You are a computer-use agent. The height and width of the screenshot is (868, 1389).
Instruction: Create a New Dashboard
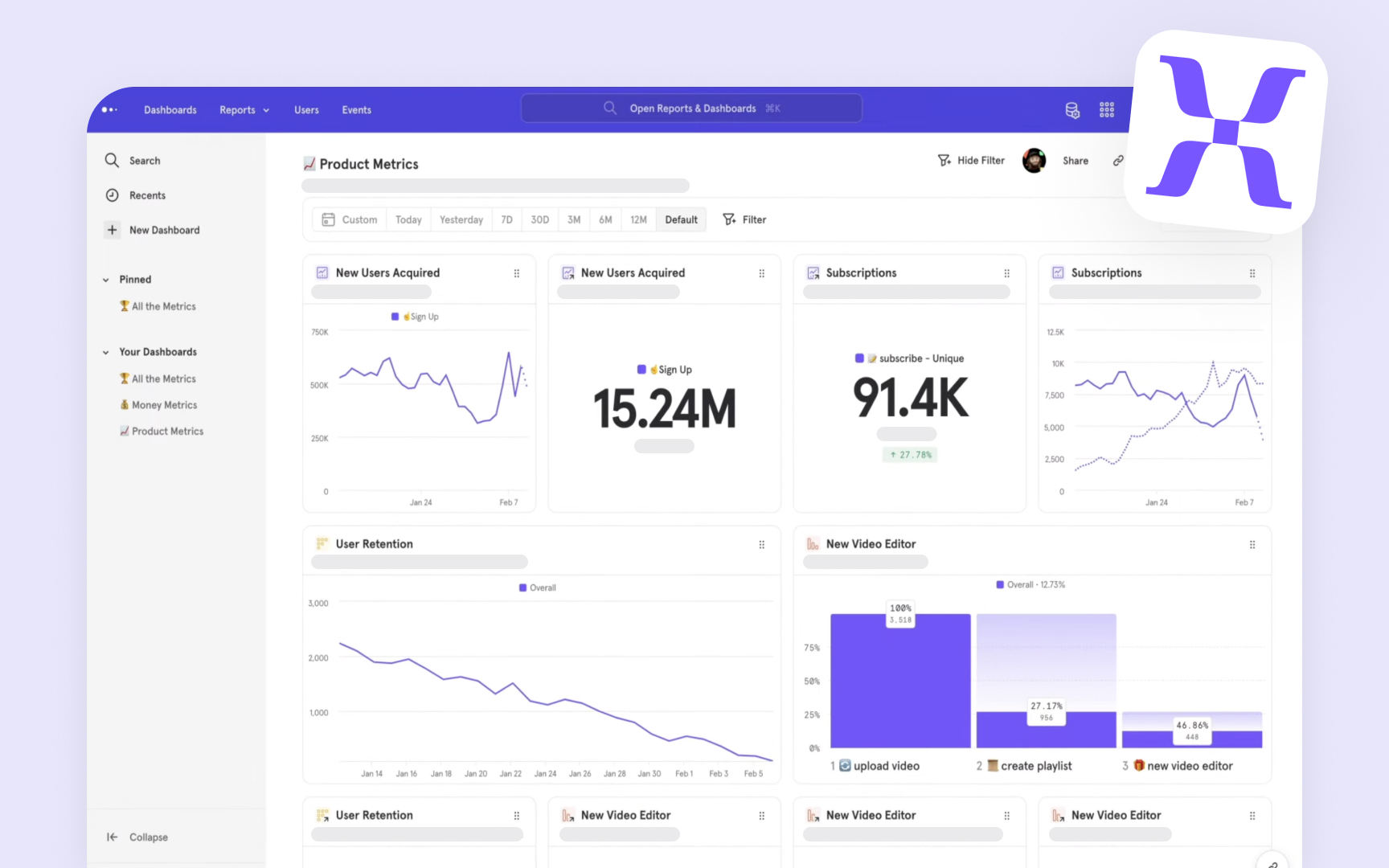[x=163, y=230]
